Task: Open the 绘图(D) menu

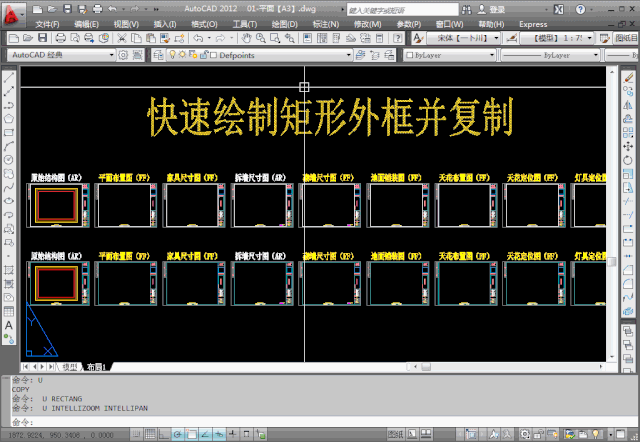Action: pos(284,24)
